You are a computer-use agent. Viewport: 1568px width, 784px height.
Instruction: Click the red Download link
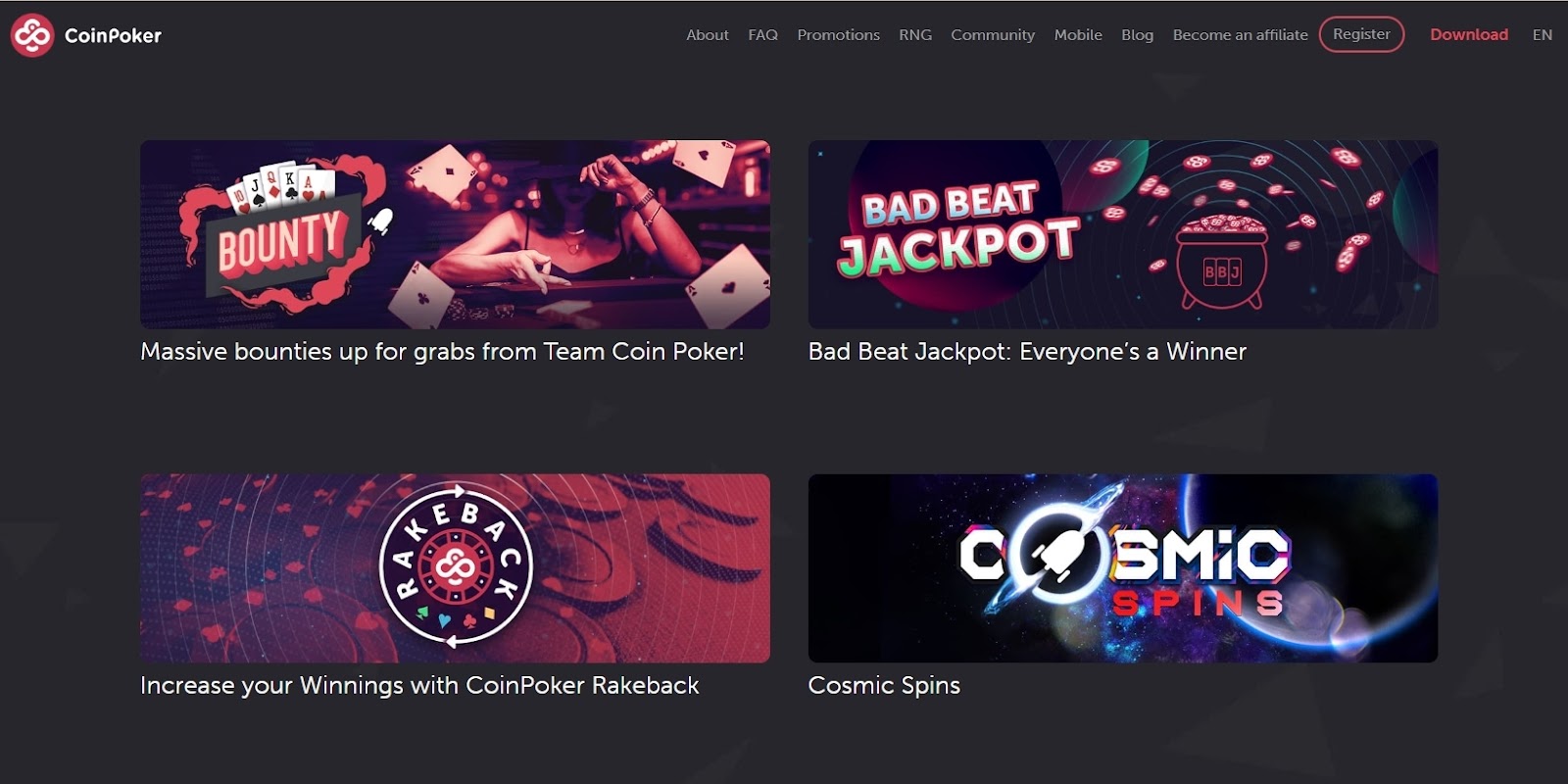click(x=1468, y=34)
